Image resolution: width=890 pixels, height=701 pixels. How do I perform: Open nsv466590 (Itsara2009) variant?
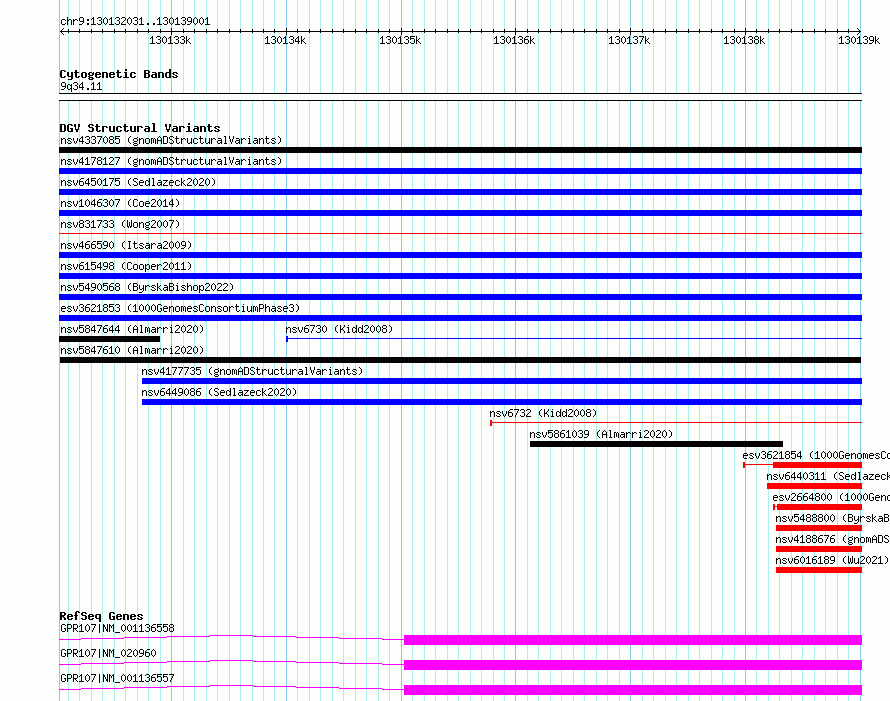point(126,245)
